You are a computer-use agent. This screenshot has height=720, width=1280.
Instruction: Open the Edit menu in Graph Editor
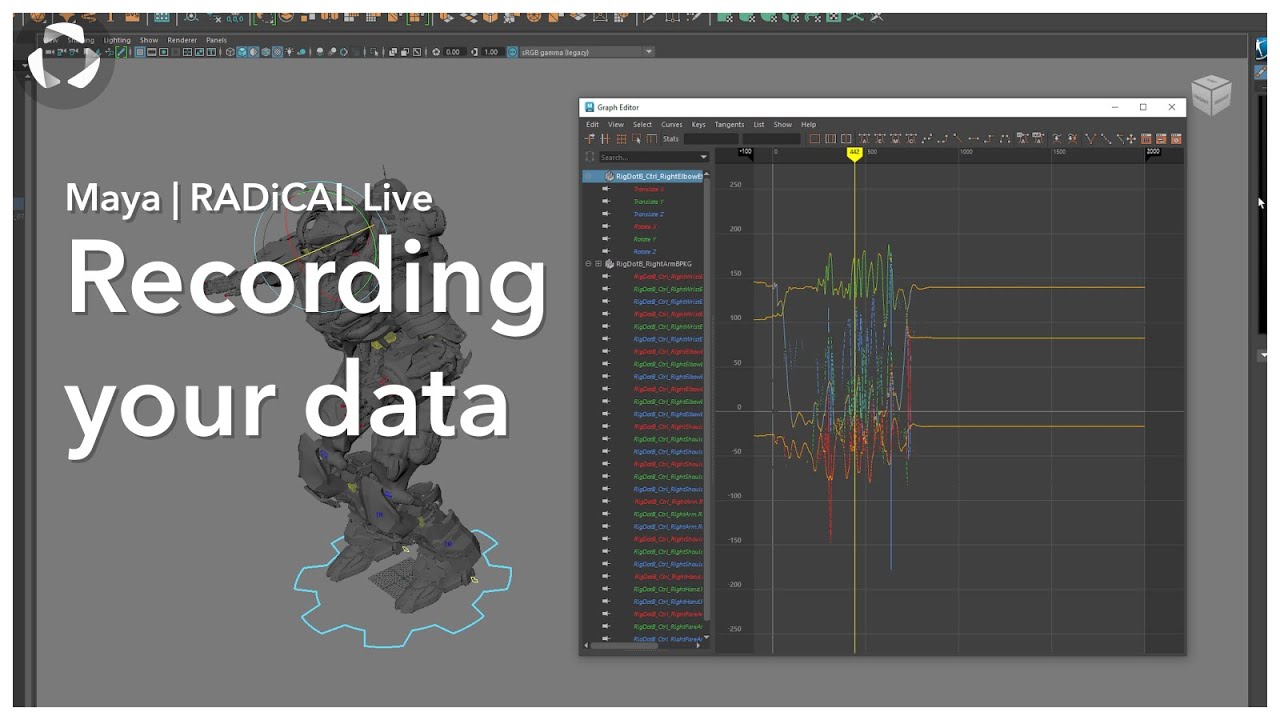point(592,125)
